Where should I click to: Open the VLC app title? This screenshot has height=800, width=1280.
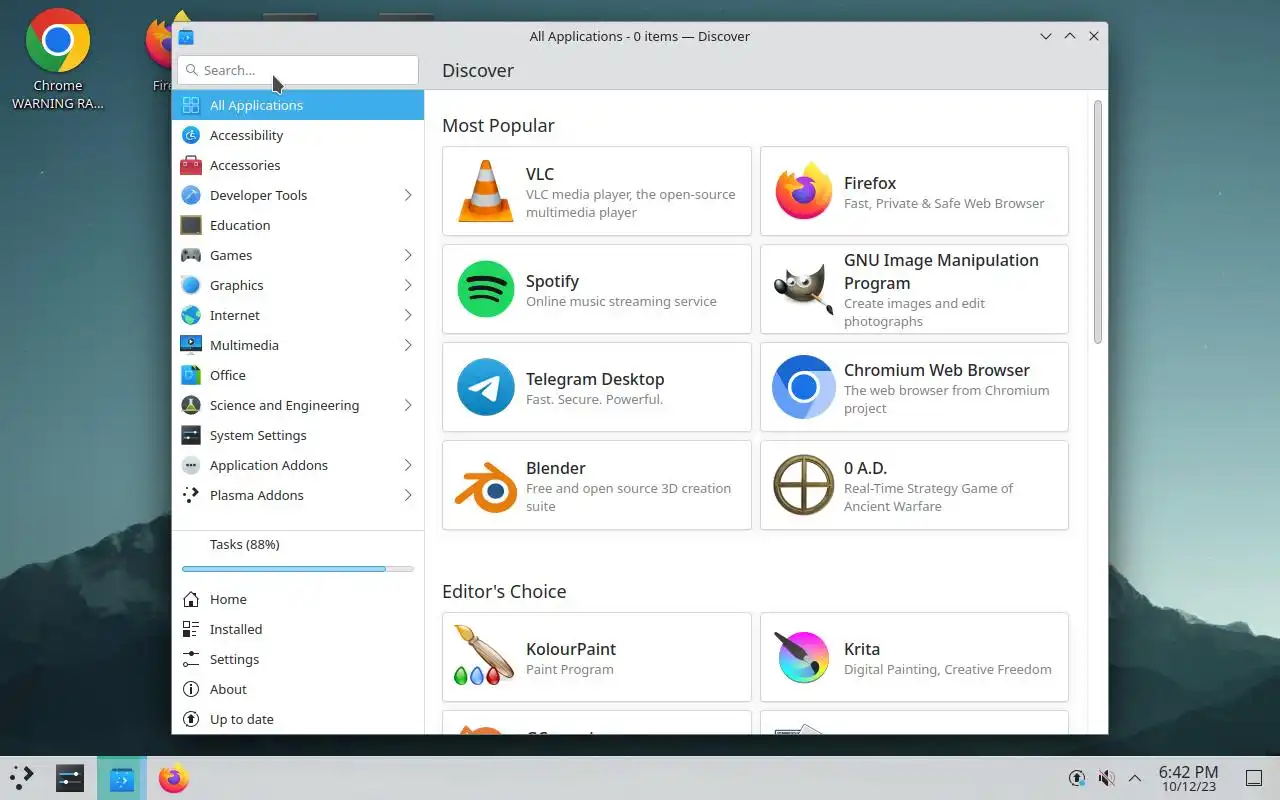coord(540,174)
